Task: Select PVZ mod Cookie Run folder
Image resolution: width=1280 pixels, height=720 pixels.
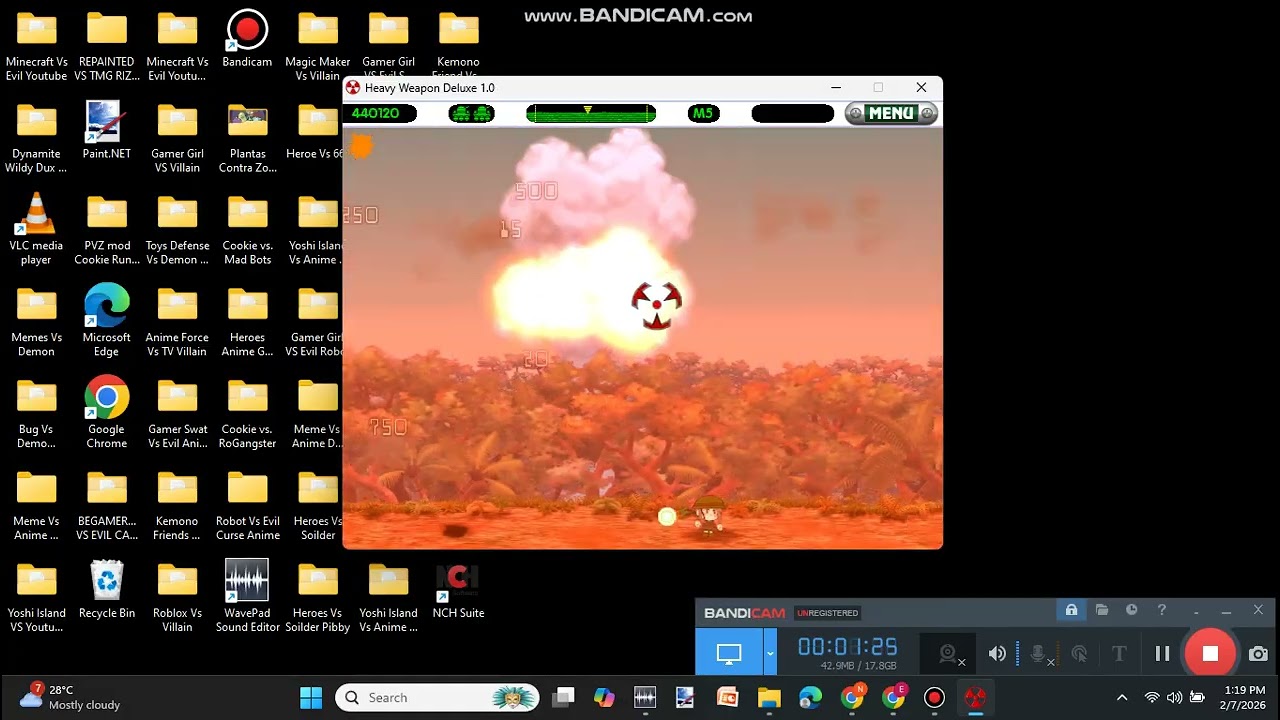Action: (x=107, y=229)
